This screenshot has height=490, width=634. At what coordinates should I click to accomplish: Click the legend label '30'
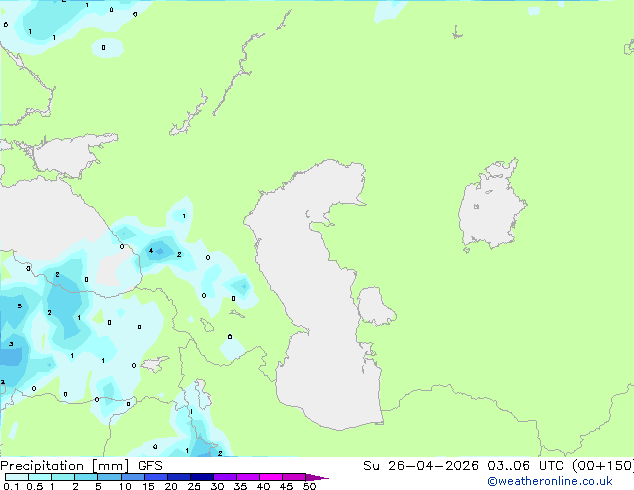(x=217, y=486)
